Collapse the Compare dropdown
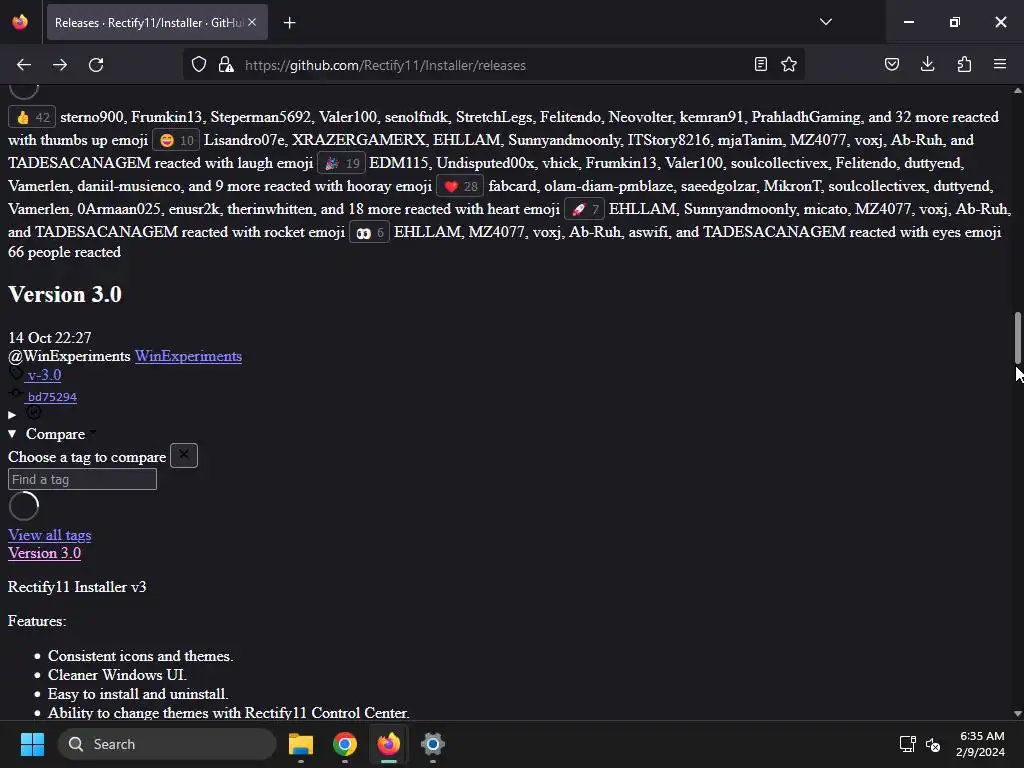 (x=47, y=434)
